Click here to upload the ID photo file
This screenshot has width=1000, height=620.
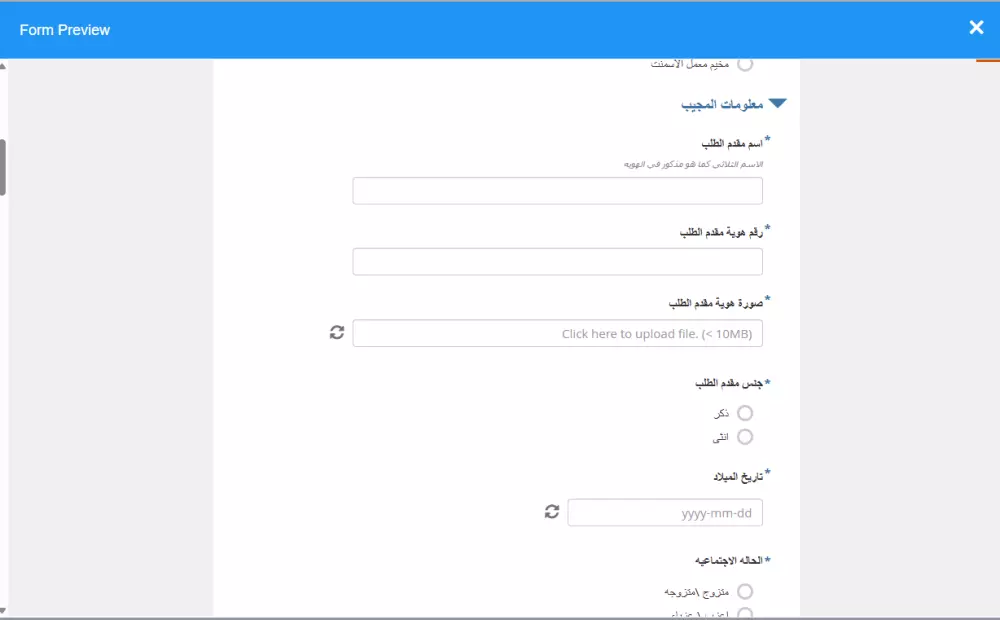coord(557,332)
